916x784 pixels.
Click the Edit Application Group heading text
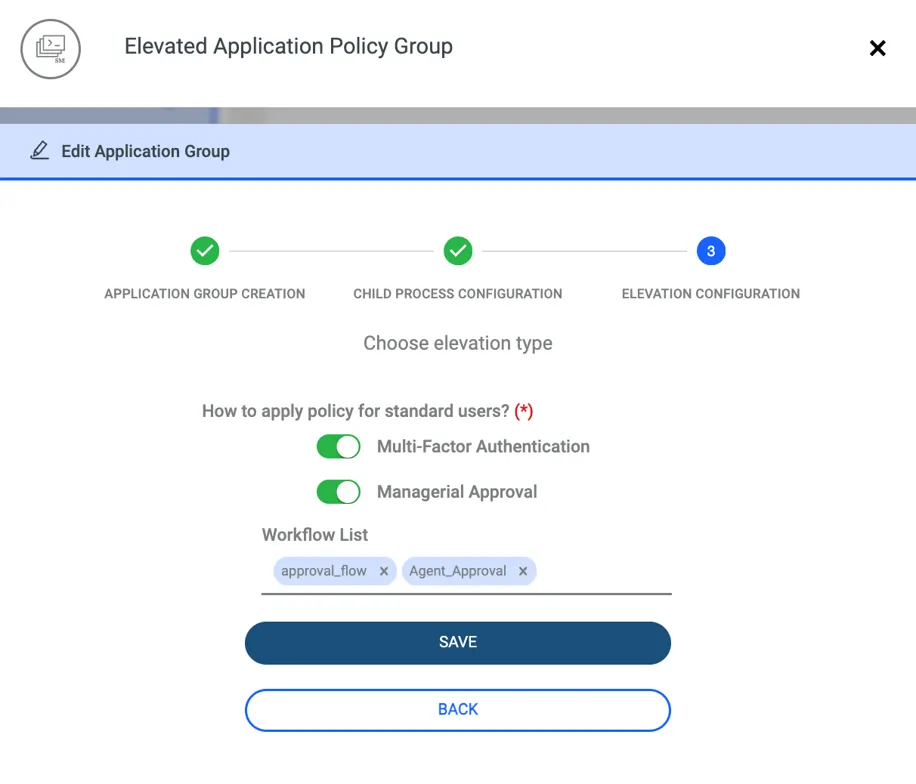coord(145,151)
